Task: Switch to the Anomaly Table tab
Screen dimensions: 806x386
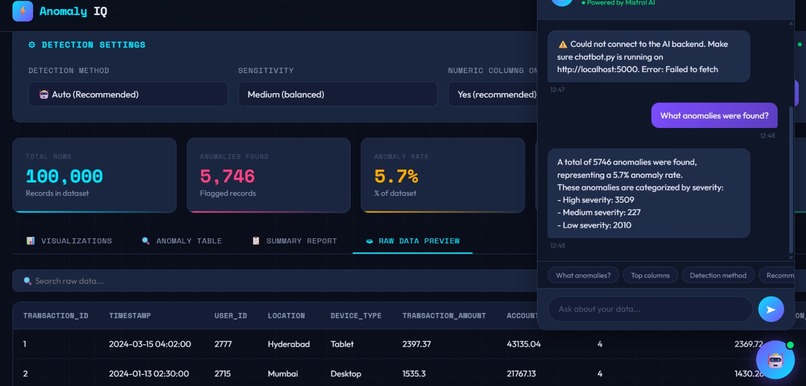Action: [182, 241]
